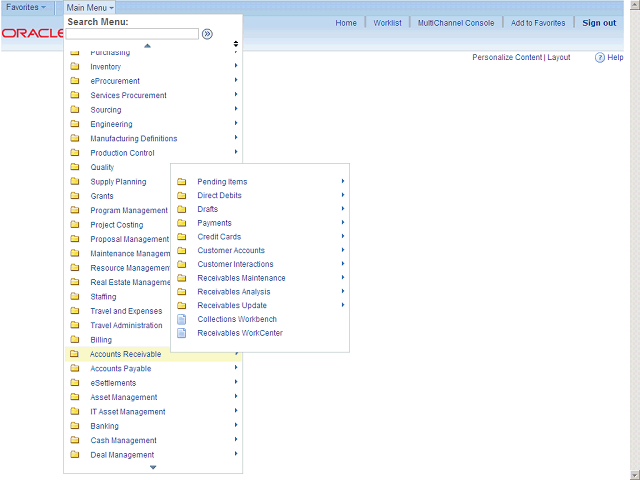This screenshot has height=480, width=640.
Task: Open Receivables Maintenance menu entry
Action: click(241, 278)
